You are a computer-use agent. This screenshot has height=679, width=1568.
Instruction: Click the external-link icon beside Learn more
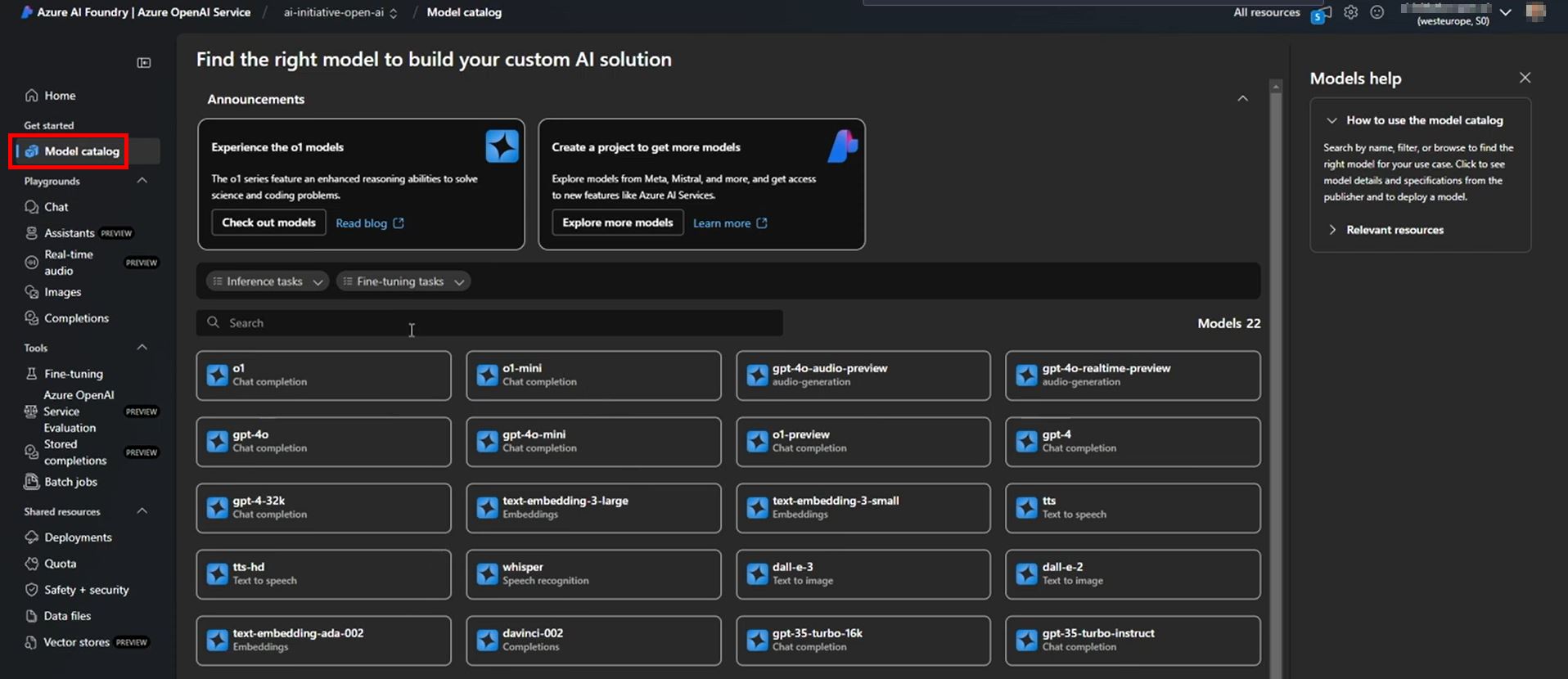(762, 223)
